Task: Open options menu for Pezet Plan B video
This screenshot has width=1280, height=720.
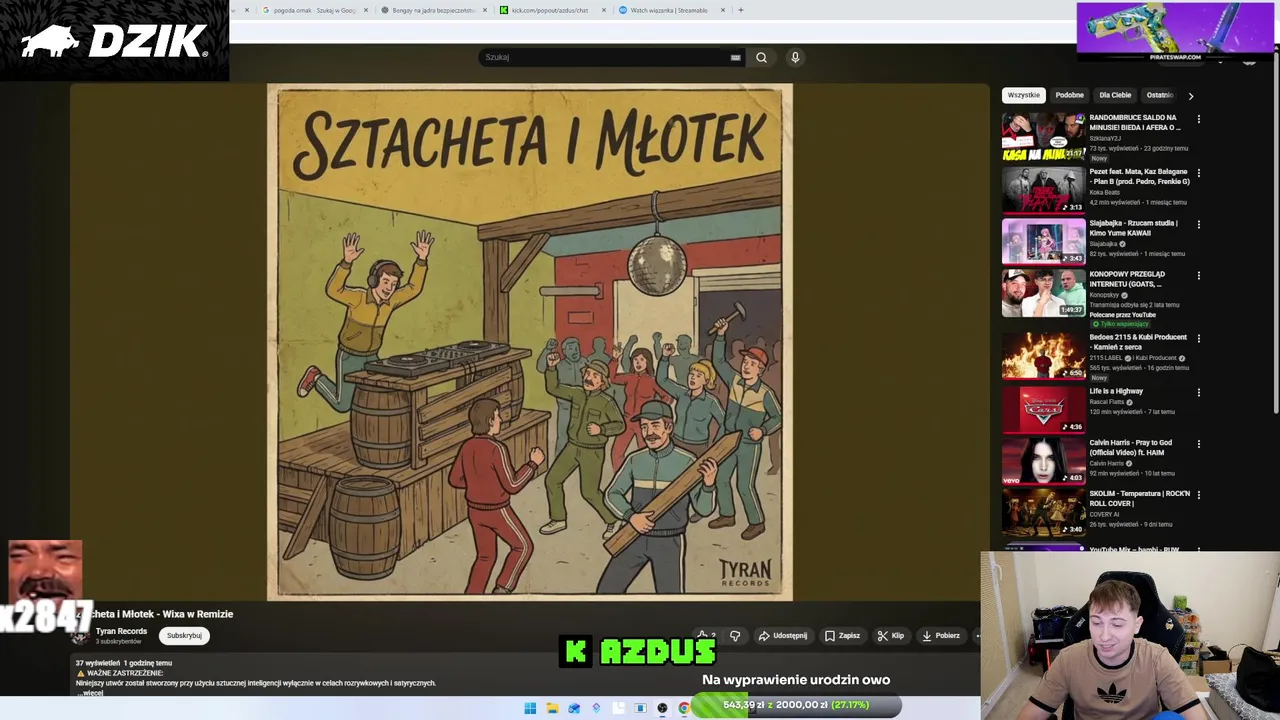Action: pyautogui.click(x=1198, y=173)
